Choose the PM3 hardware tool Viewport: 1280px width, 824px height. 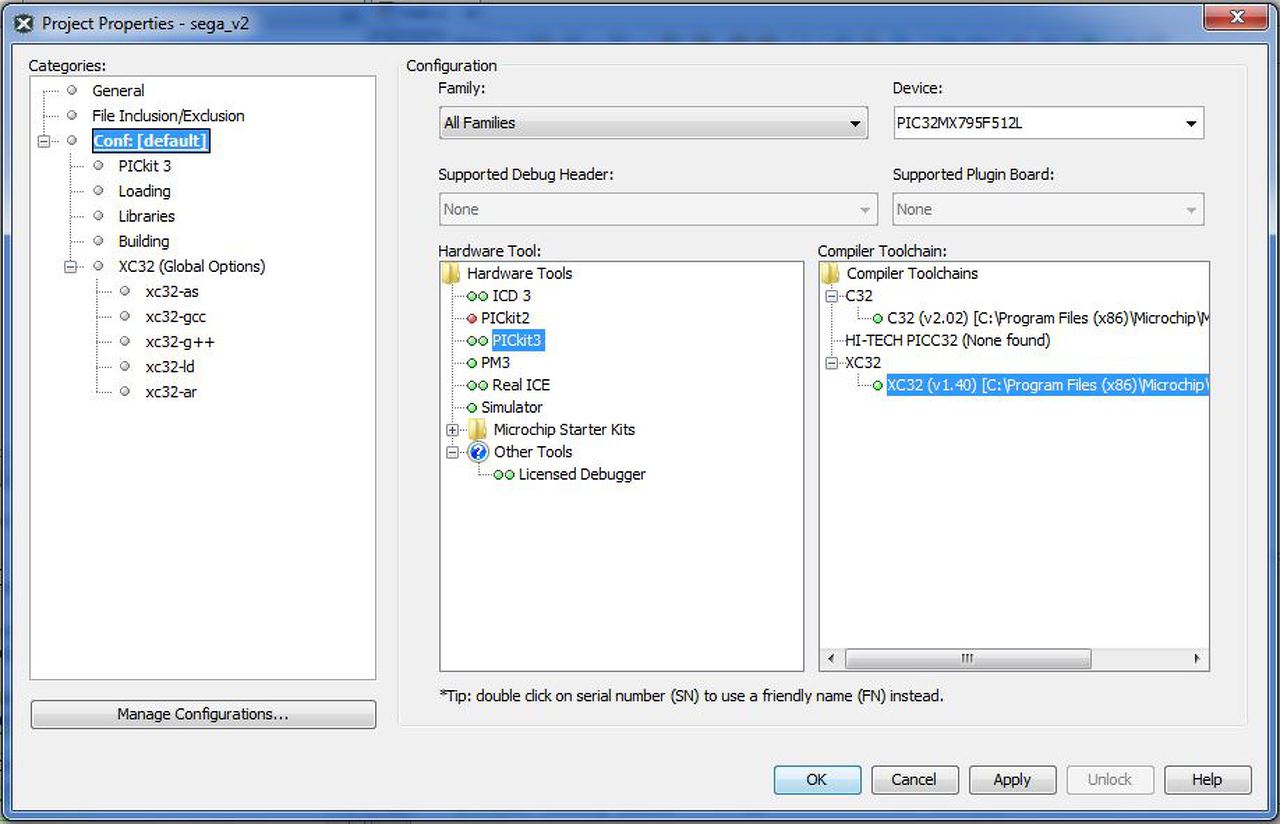[496, 362]
